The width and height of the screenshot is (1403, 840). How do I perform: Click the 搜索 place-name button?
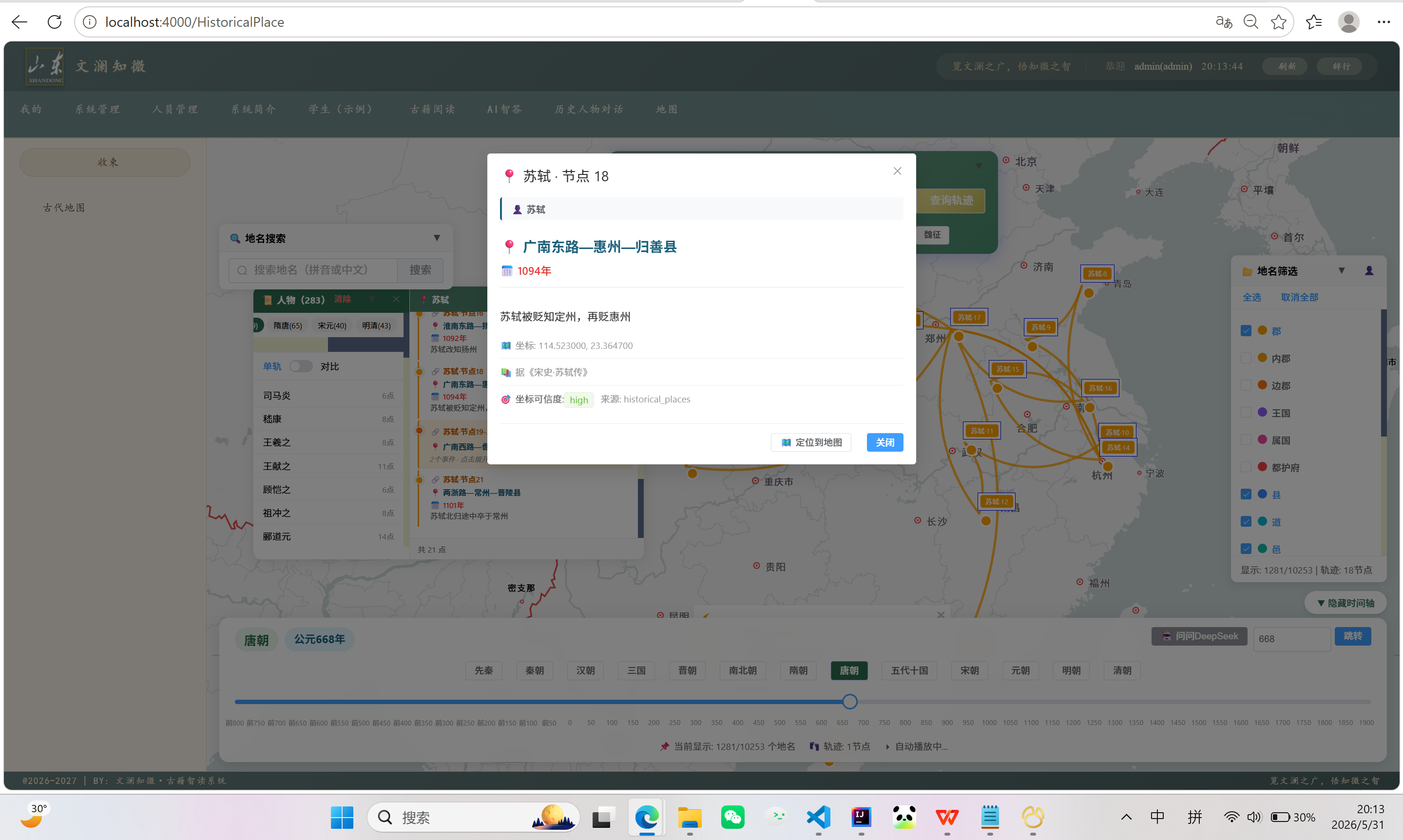pos(421,270)
